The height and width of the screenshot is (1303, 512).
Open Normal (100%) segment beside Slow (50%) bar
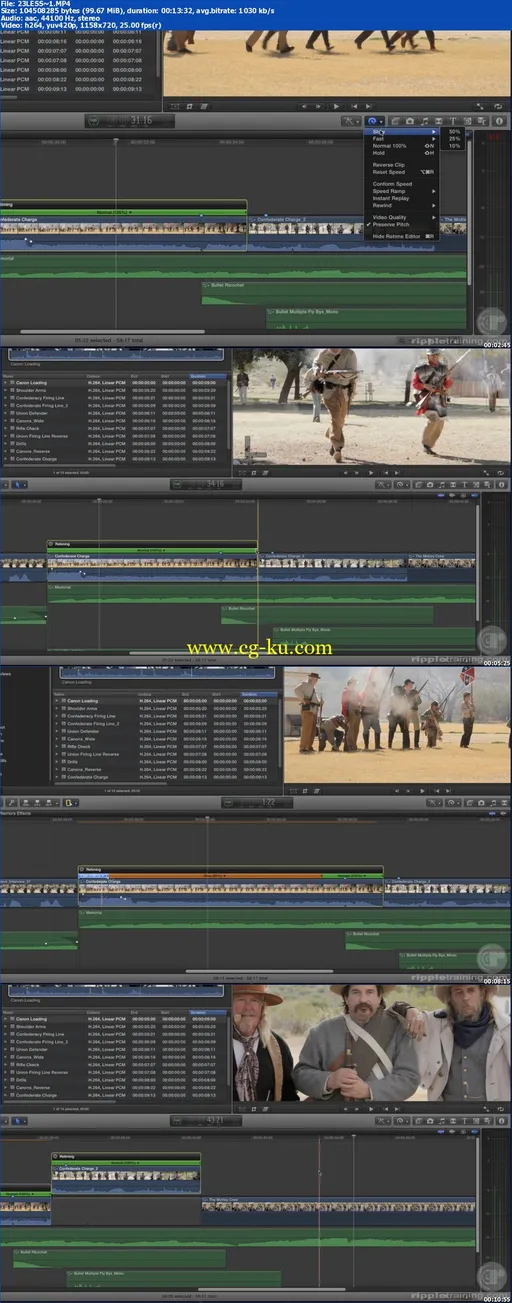pos(352,874)
